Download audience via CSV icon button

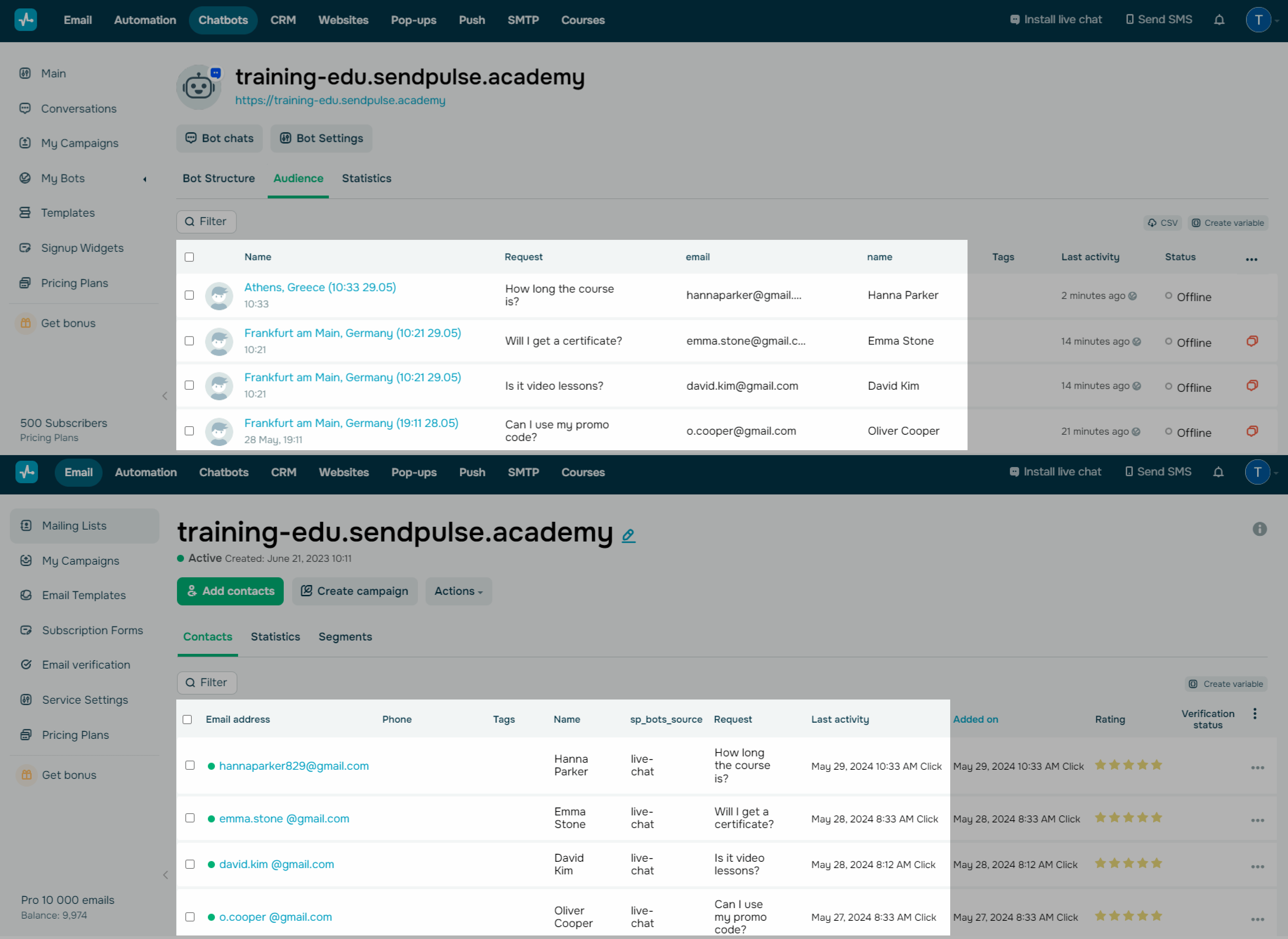click(x=1162, y=223)
